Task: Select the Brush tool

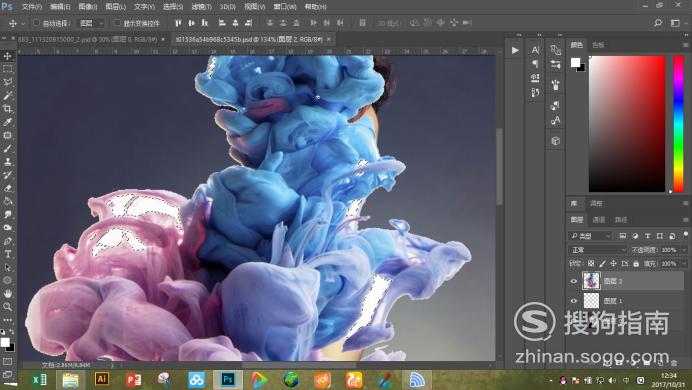Action: tap(8, 149)
